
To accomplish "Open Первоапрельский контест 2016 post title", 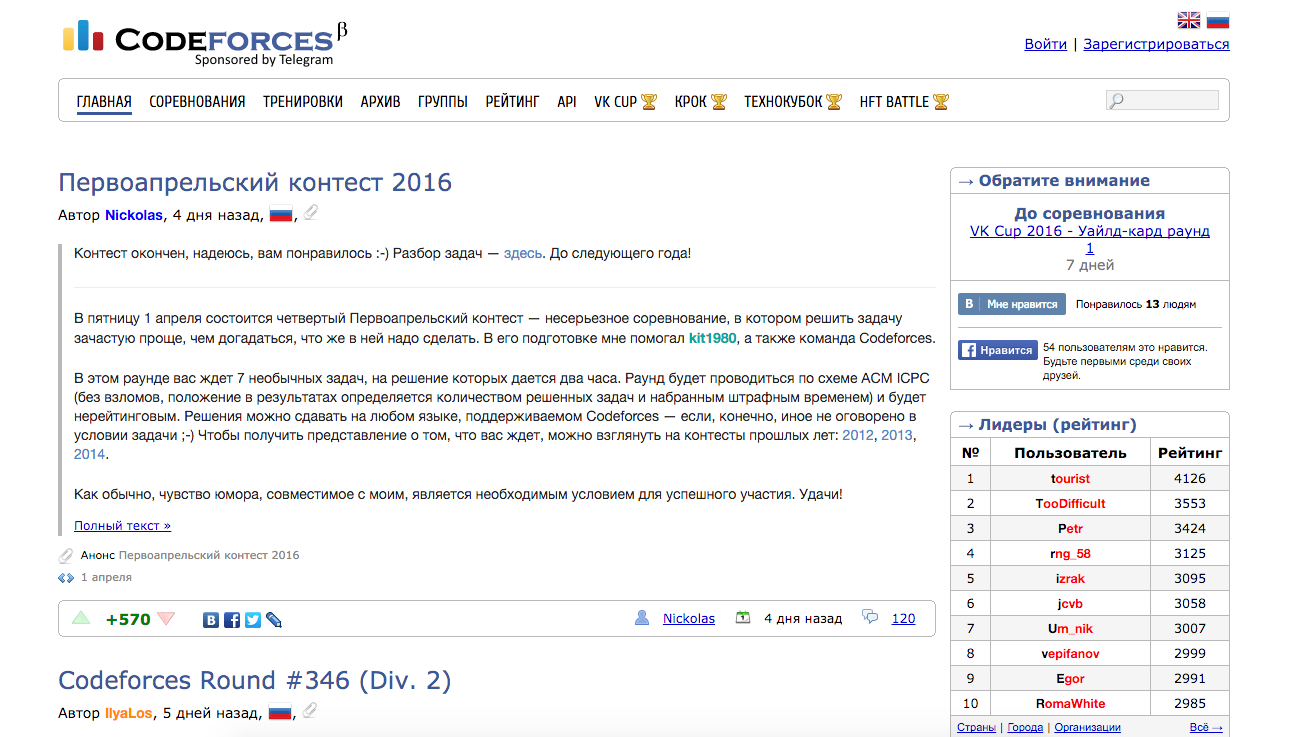I will (255, 182).
